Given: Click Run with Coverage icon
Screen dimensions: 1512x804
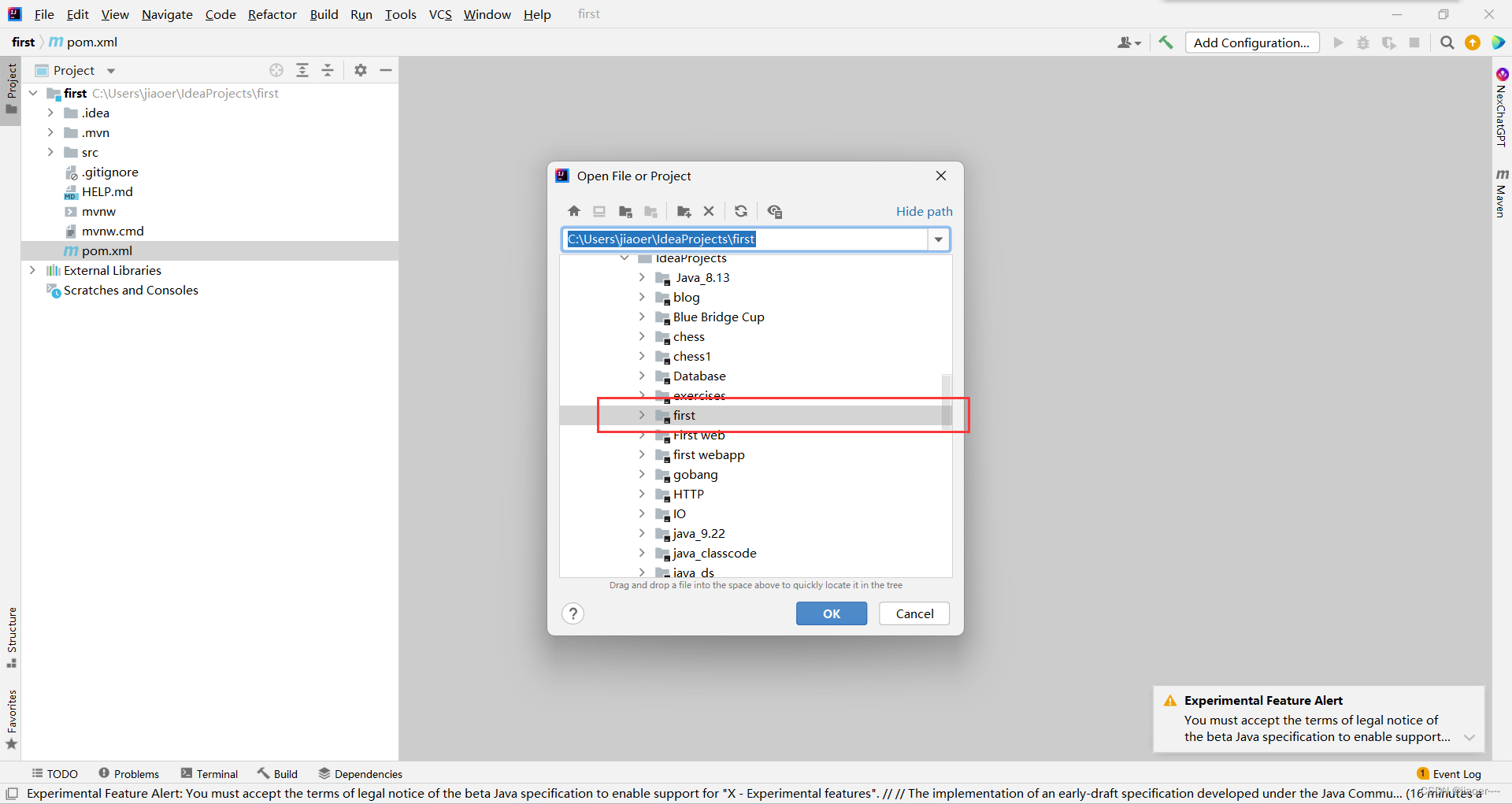Looking at the screenshot, I should (x=1389, y=43).
